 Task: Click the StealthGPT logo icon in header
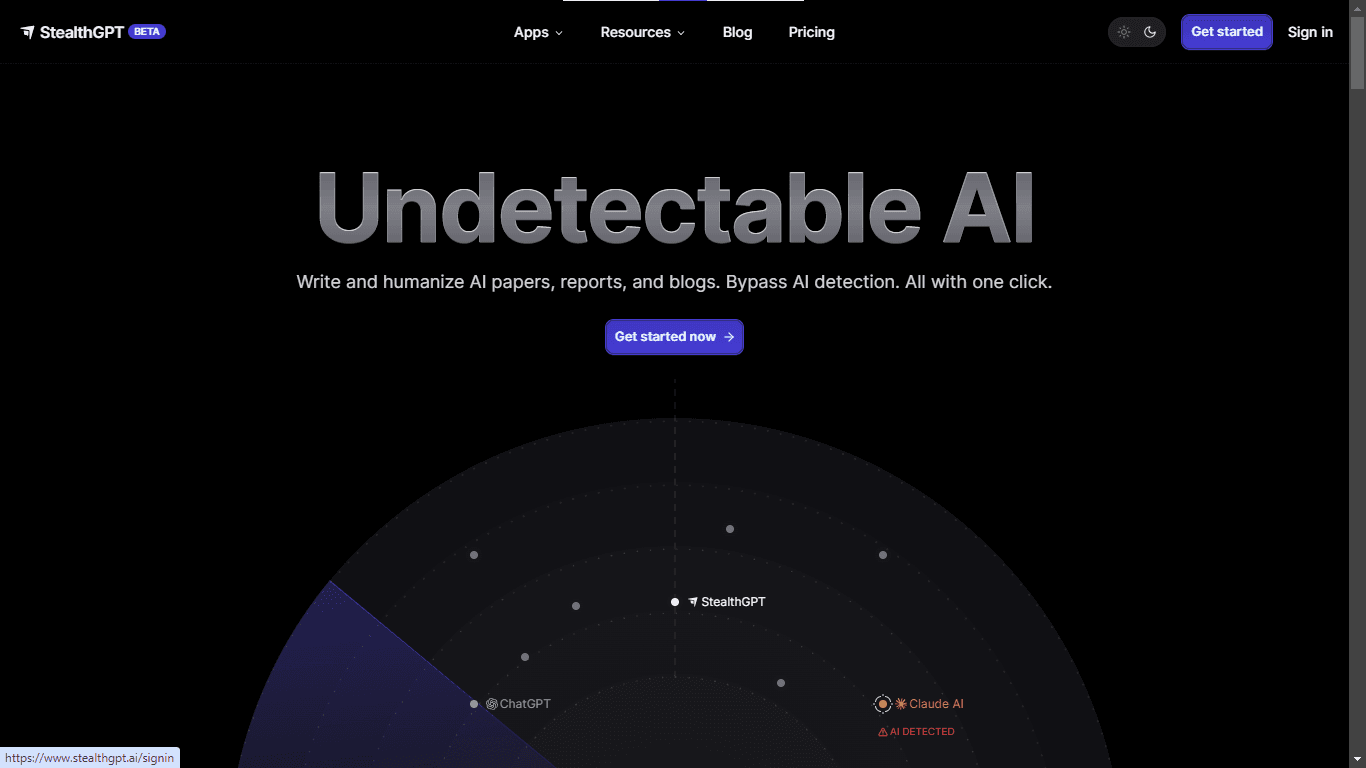(x=28, y=32)
